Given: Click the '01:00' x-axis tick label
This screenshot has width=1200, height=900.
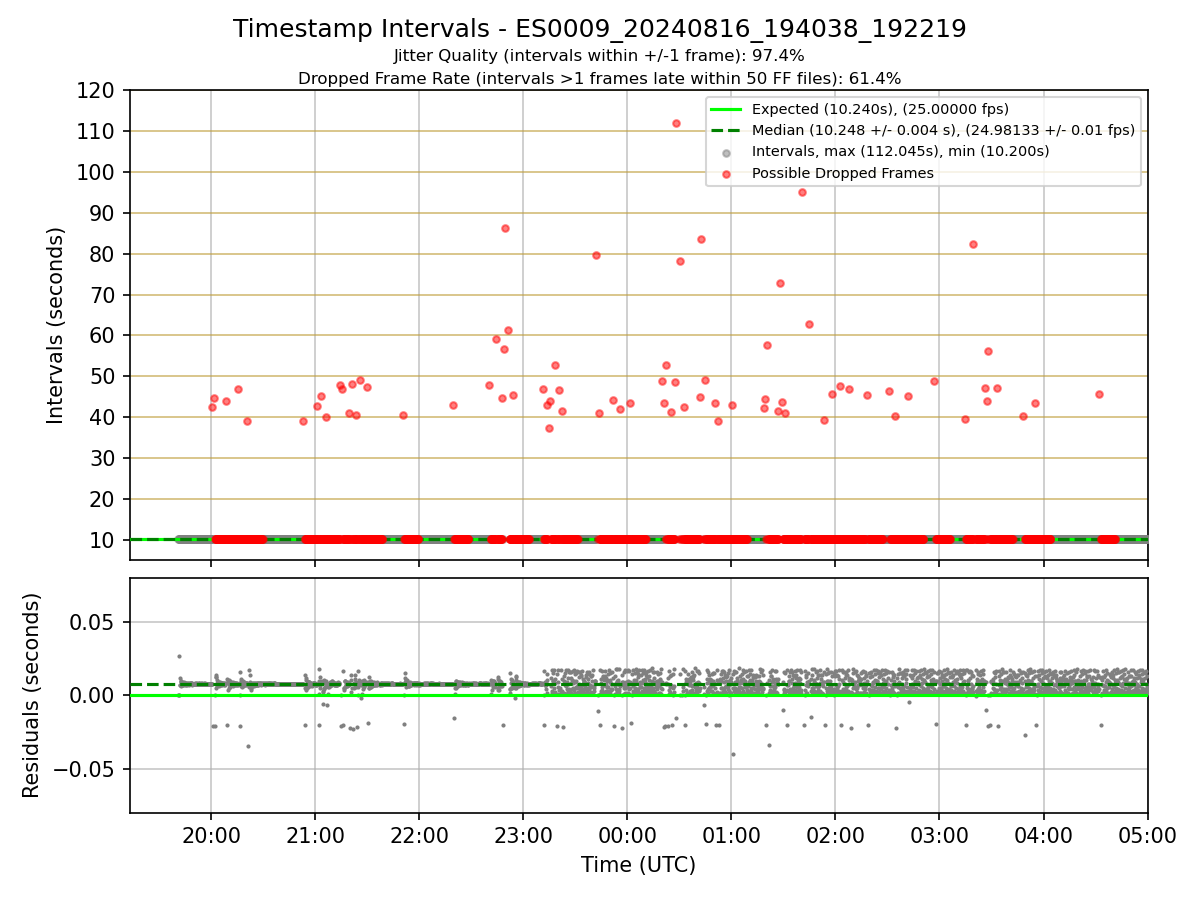Looking at the screenshot, I should pos(731,835).
